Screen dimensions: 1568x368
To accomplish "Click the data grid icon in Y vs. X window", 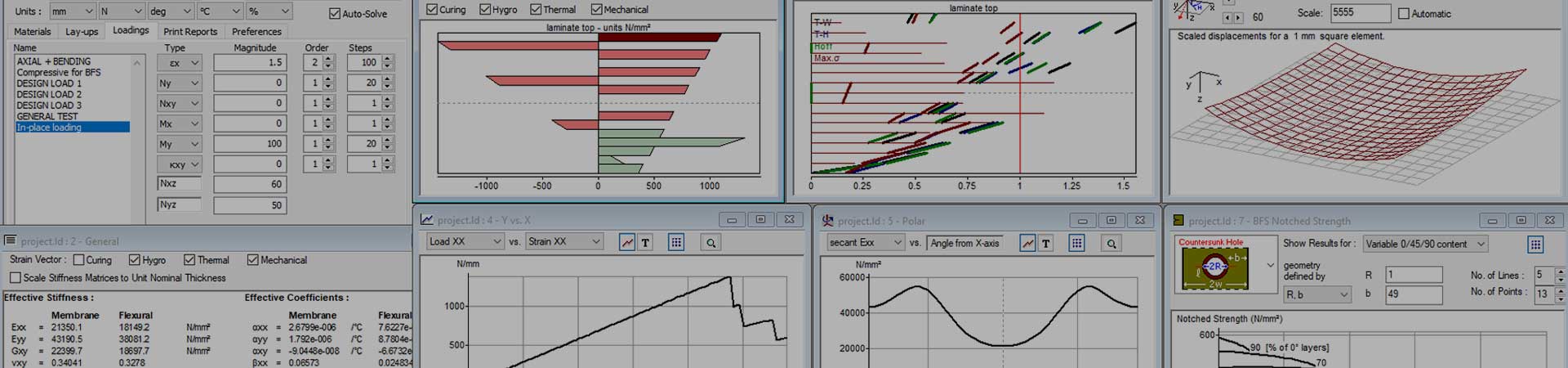I will [676, 243].
